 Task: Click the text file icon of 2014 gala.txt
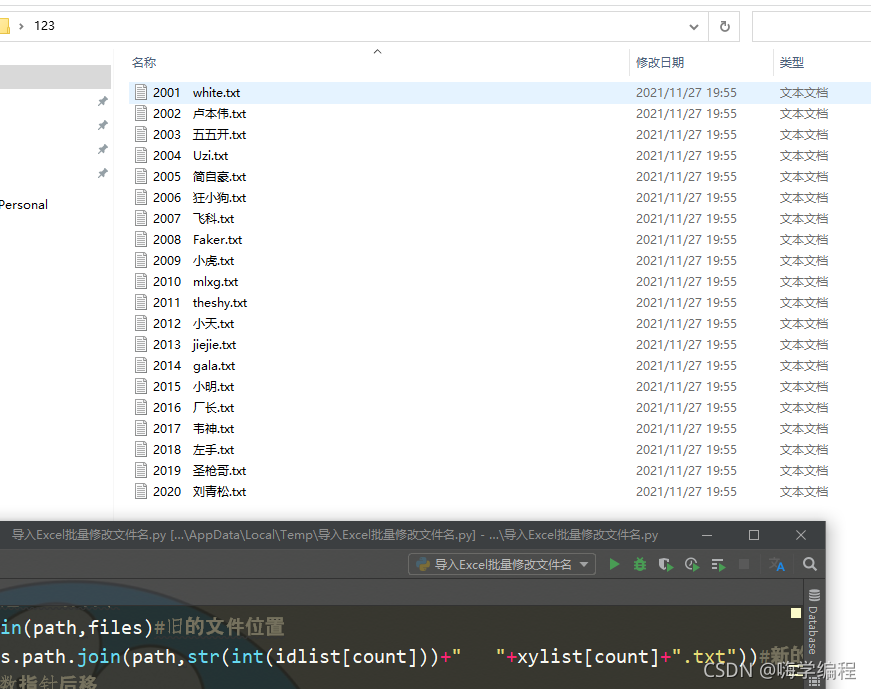coord(141,366)
